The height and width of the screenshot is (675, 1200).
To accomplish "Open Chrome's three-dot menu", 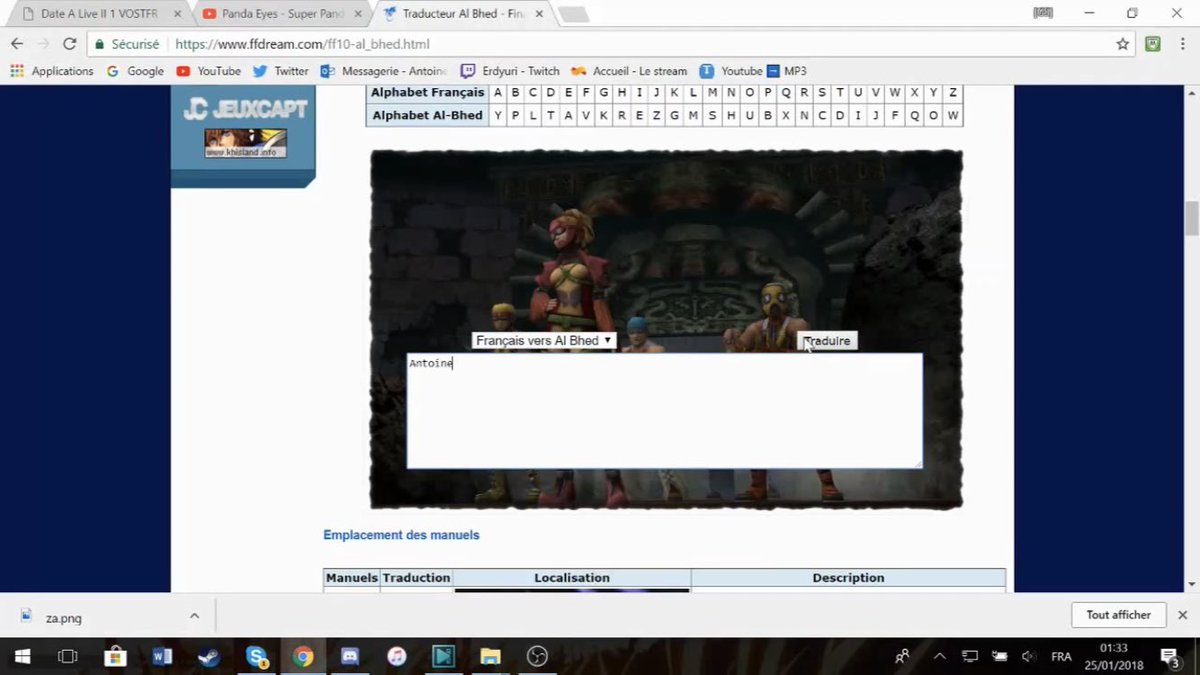I will pyautogui.click(x=1181, y=44).
